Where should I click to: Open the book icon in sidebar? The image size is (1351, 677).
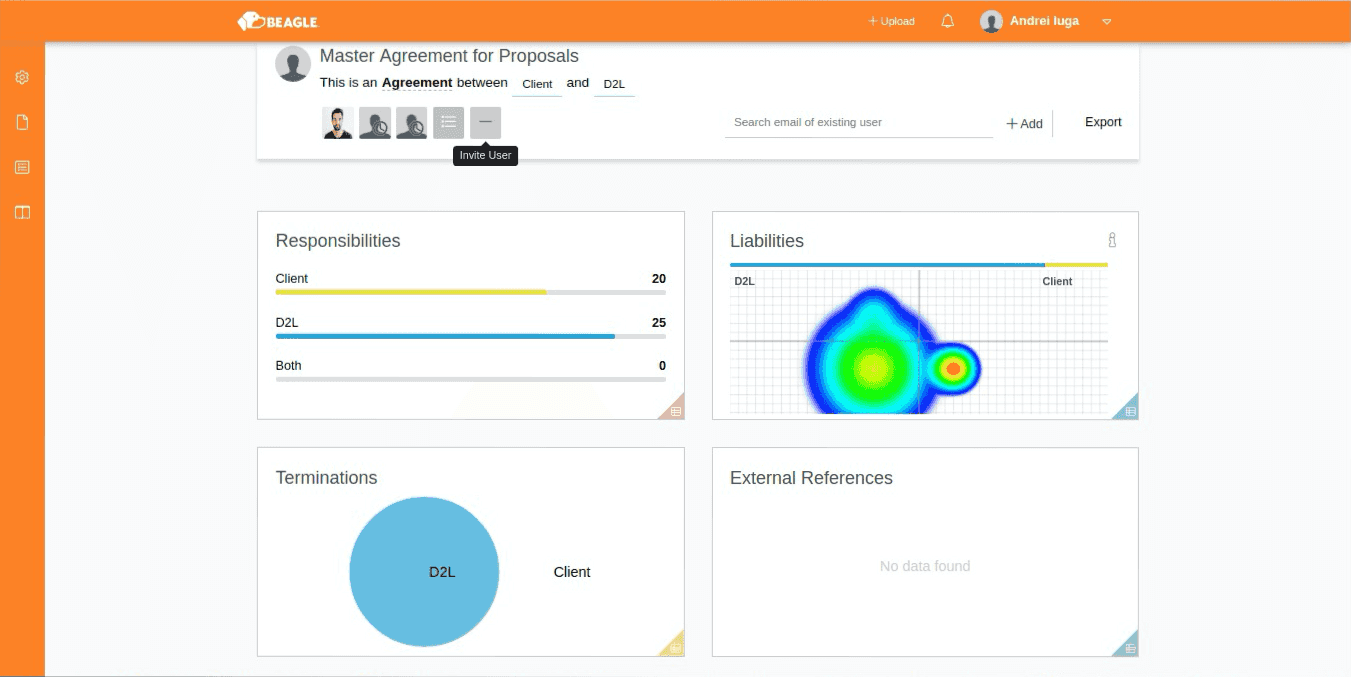point(22,212)
